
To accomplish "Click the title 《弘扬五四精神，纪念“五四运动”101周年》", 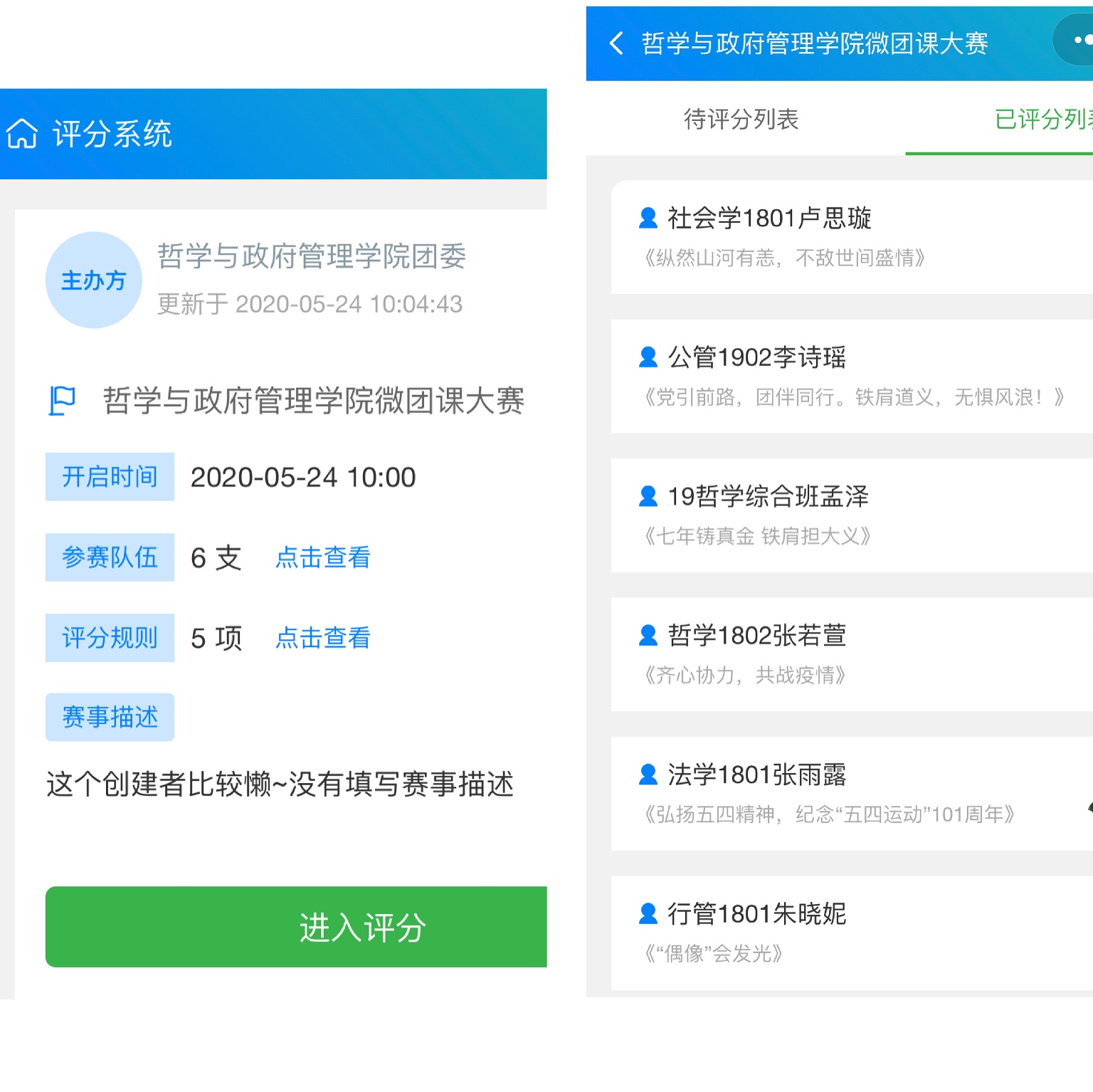I will [829, 814].
